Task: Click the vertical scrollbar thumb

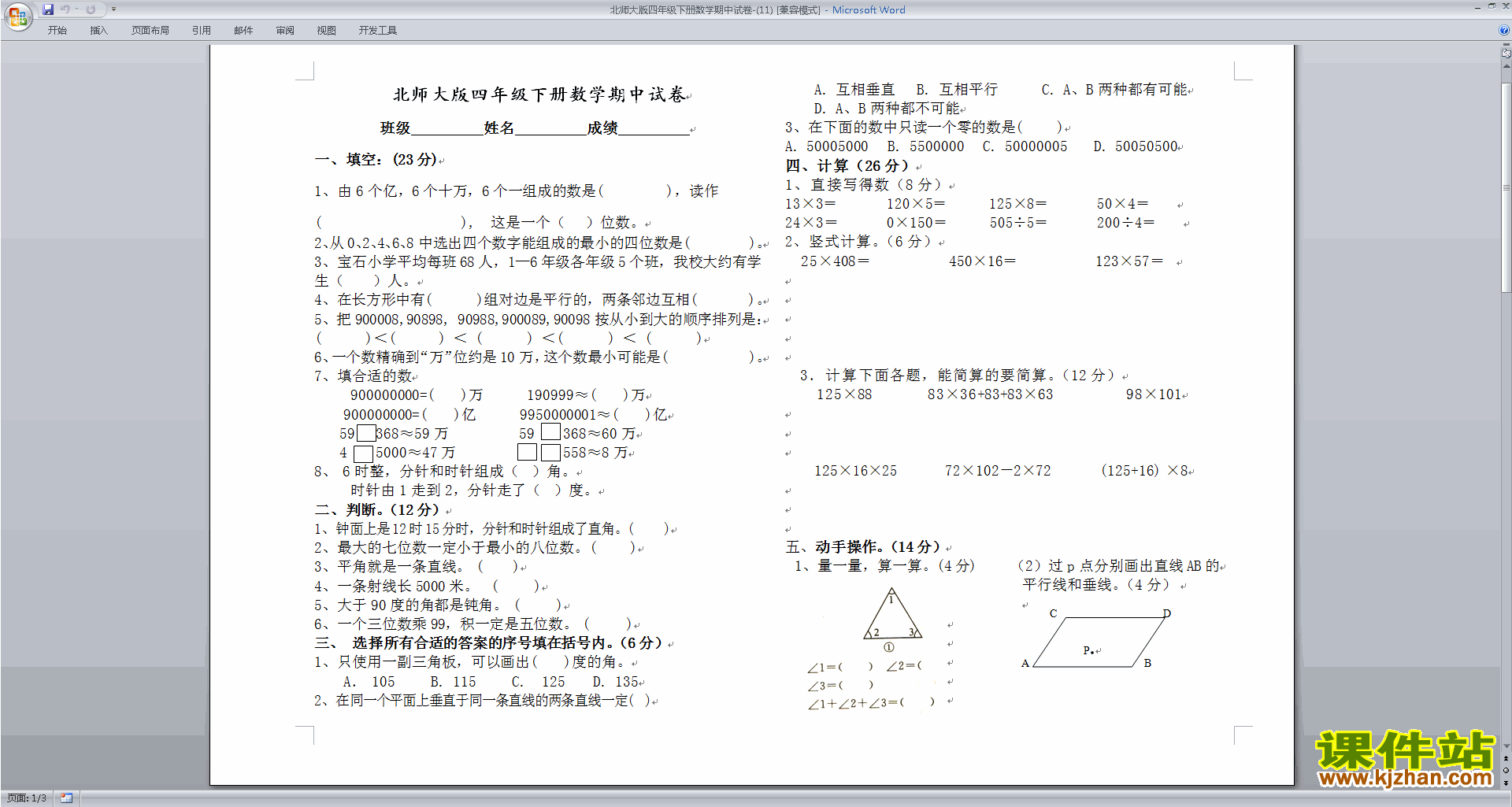Action: pos(1506,187)
